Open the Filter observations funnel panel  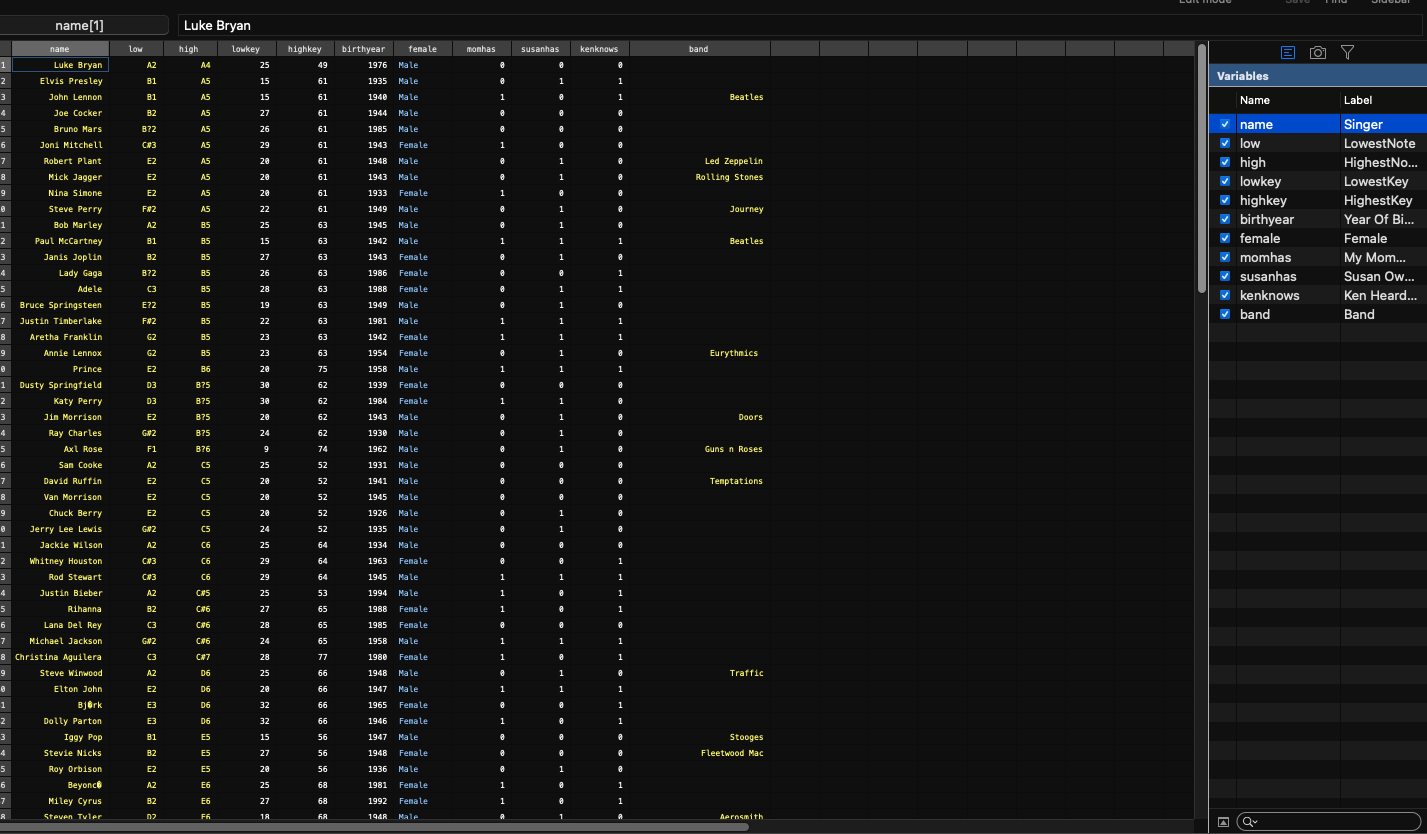pyautogui.click(x=1348, y=52)
